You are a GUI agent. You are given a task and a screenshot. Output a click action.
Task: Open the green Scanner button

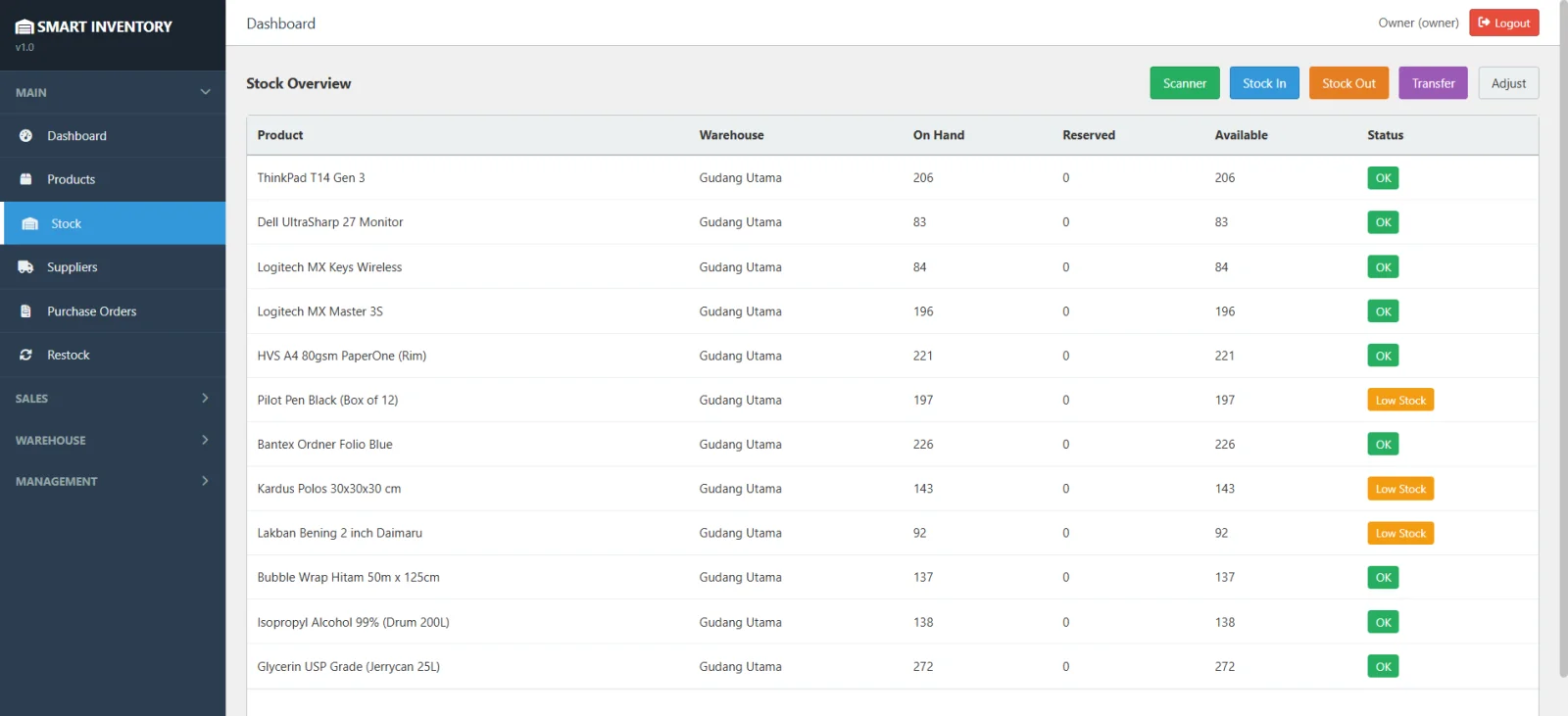point(1184,83)
